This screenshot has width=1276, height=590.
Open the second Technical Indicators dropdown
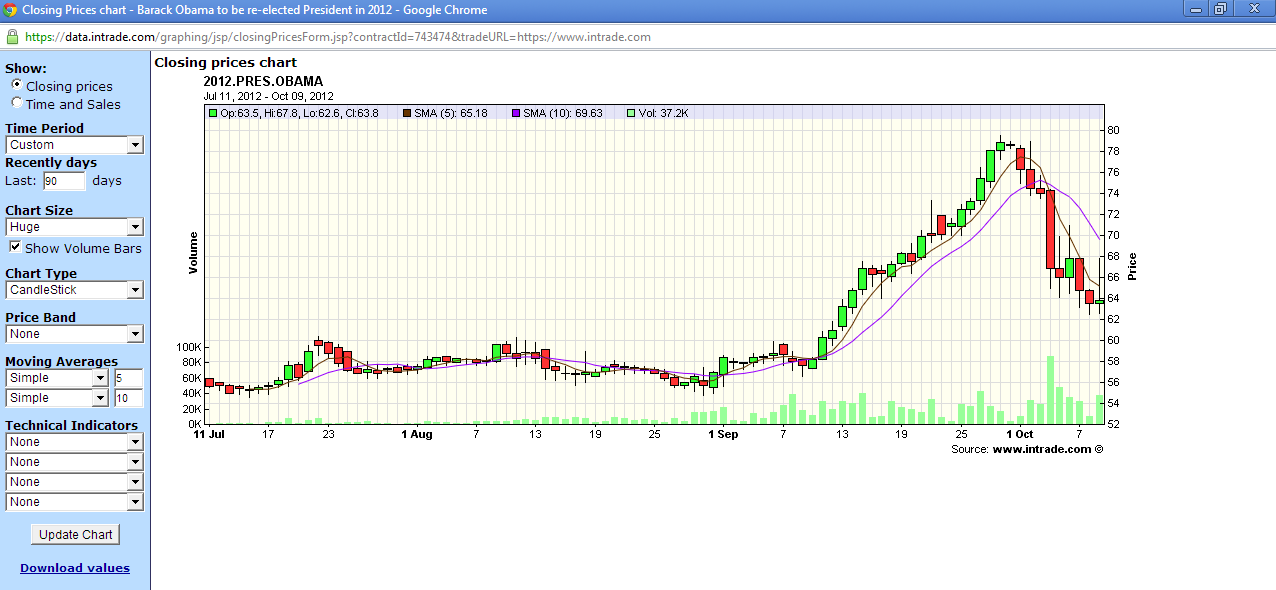coord(75,462)
